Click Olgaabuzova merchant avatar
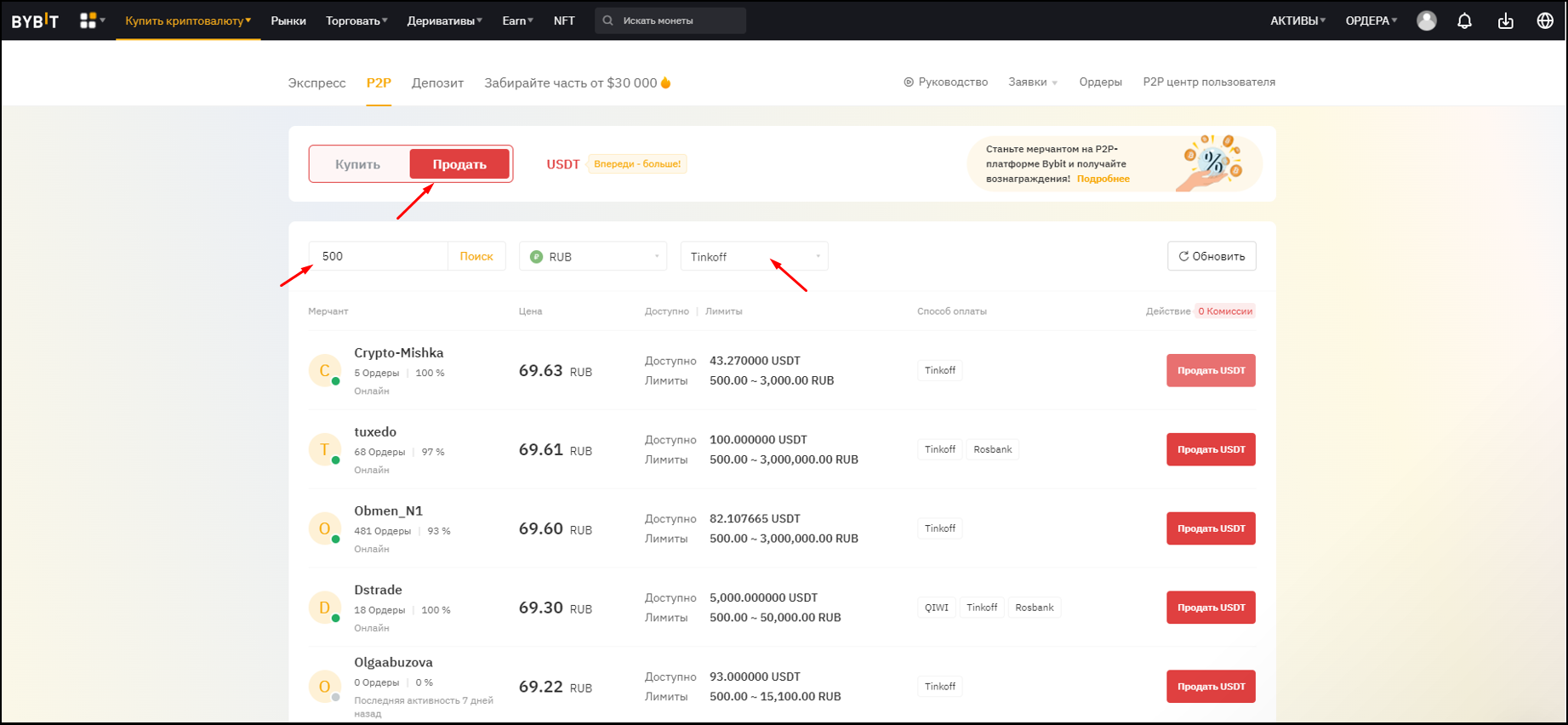The image size is (1568, 725). pyautogui.click(x=325, y=687)
